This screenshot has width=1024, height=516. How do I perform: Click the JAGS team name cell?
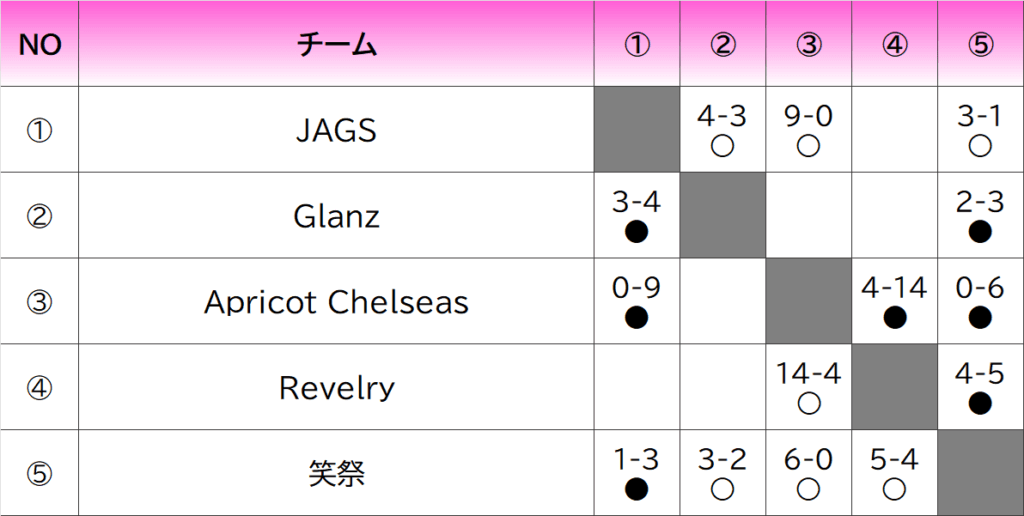[x=336, y=130]
